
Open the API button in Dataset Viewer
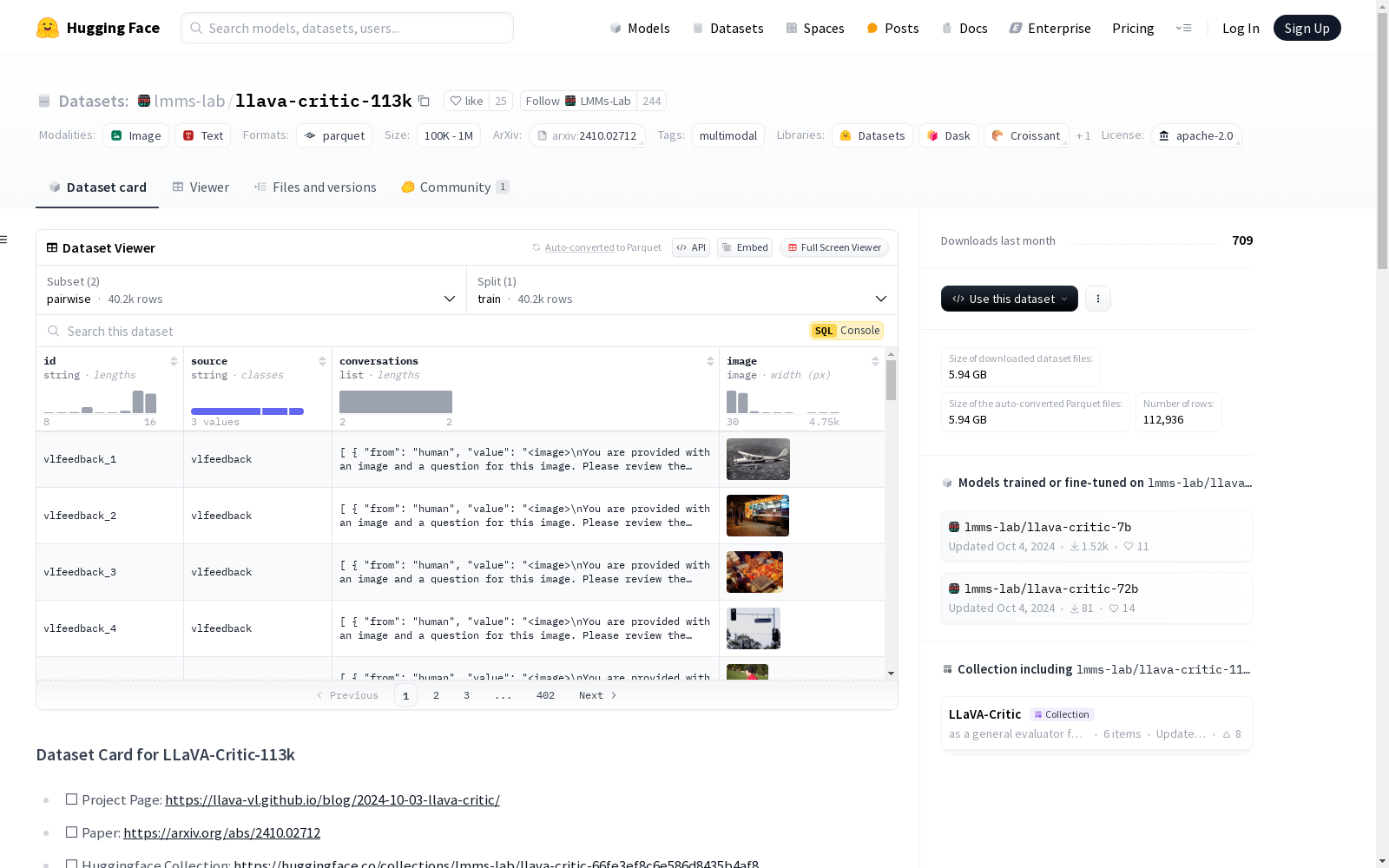pos(691,247)
